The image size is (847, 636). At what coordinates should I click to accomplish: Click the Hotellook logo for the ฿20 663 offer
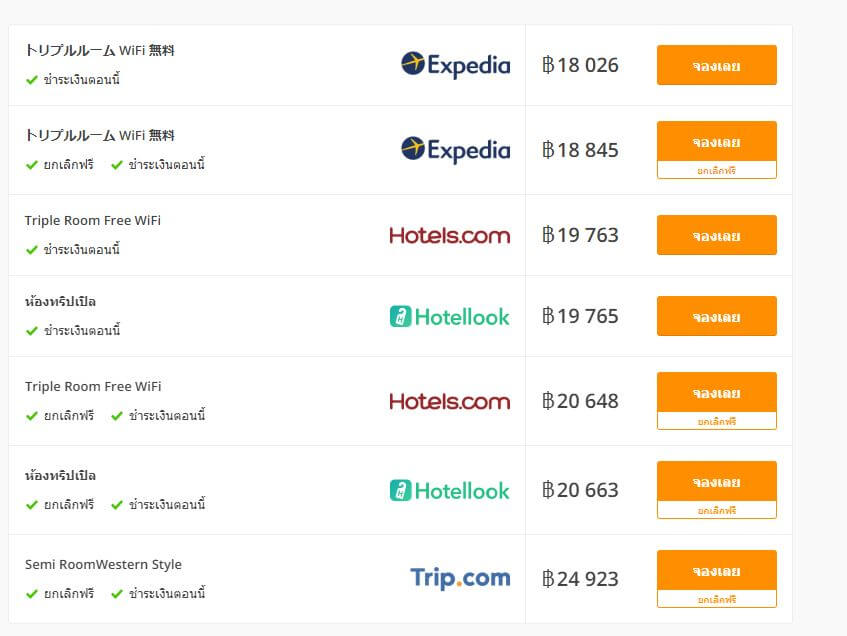click(x=449, y=490)
